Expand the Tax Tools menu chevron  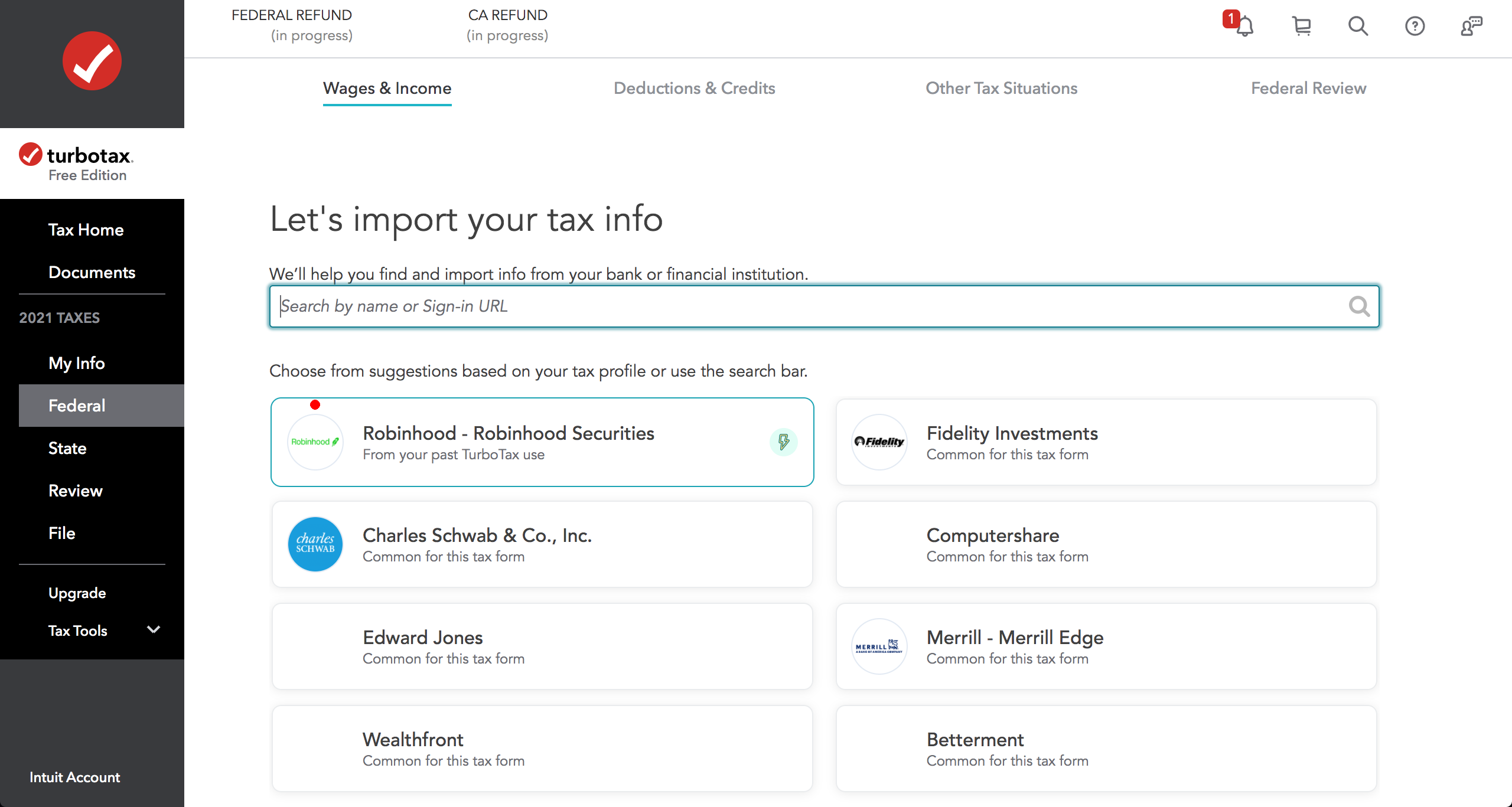pyautogui.click(x=154, y=630)
